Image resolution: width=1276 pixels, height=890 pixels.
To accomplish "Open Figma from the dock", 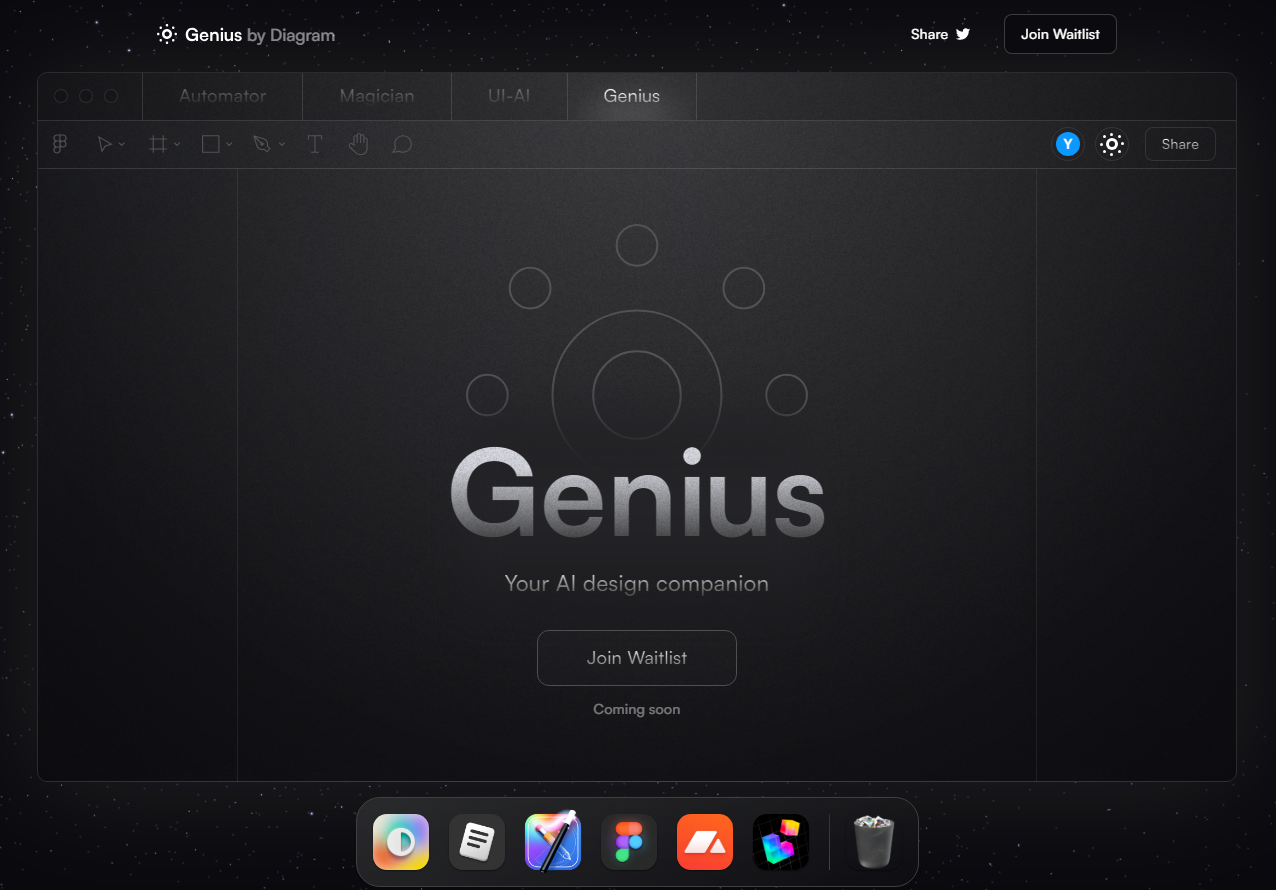I will (629, 842).
